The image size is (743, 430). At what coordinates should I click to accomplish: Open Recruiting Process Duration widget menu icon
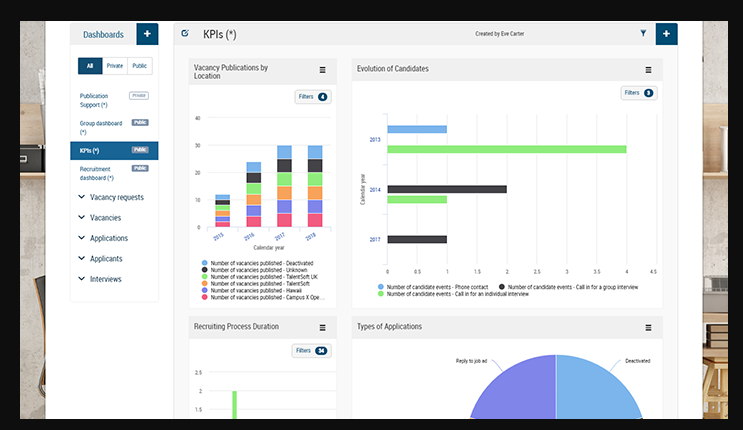point(322,328)
